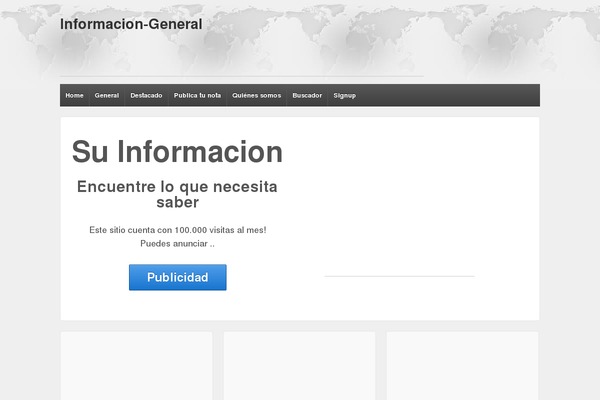Open the Home menu item
The height and width of the screenshot is (400, 600).
74,95
